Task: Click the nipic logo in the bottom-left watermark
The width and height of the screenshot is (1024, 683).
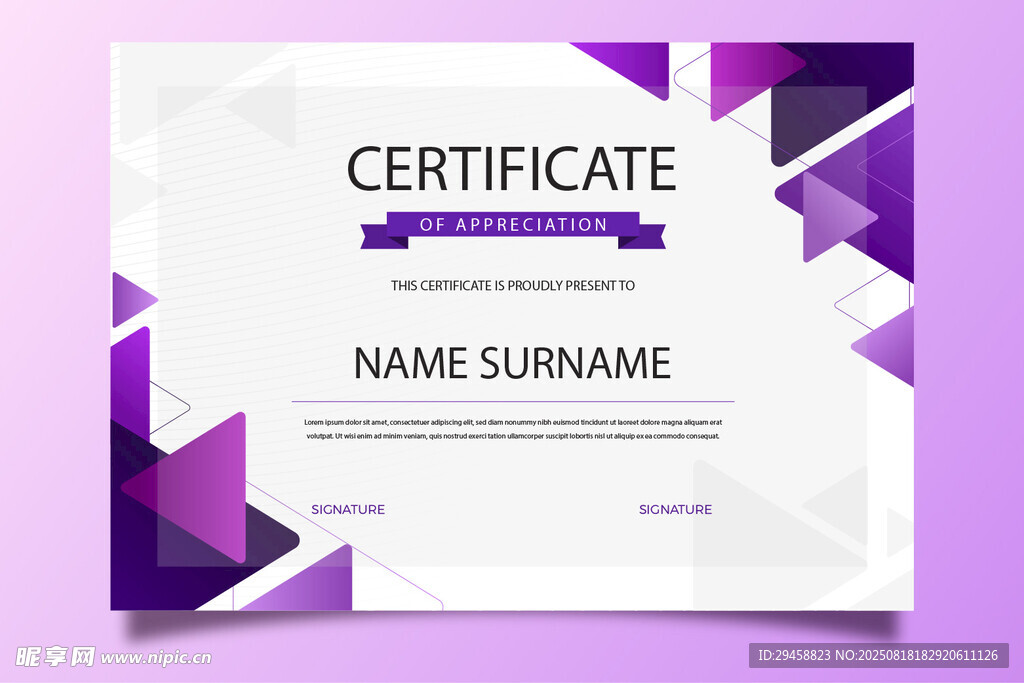Action: (54, 656)
